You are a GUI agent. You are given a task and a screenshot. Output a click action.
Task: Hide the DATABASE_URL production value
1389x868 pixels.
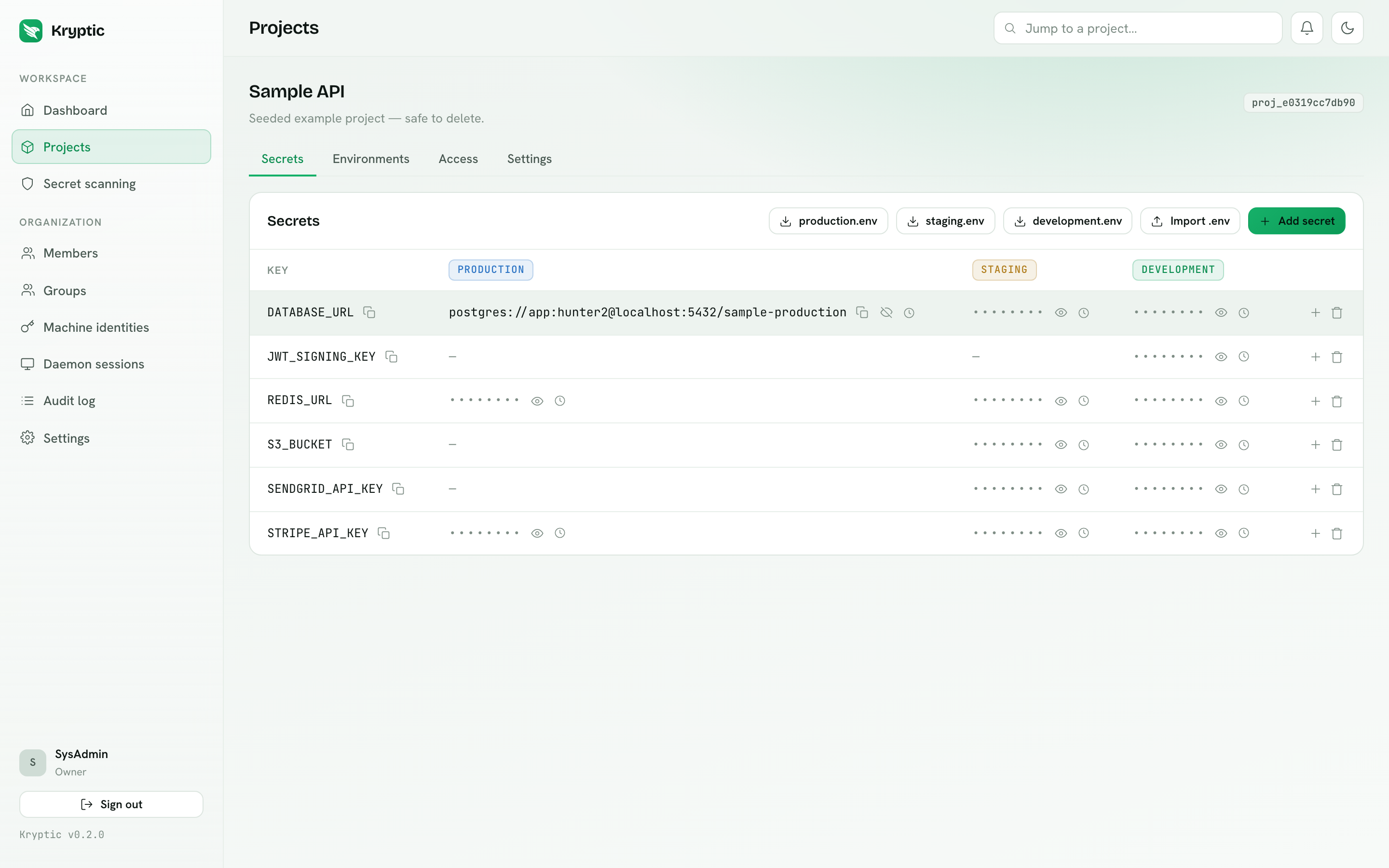(886, 312)
